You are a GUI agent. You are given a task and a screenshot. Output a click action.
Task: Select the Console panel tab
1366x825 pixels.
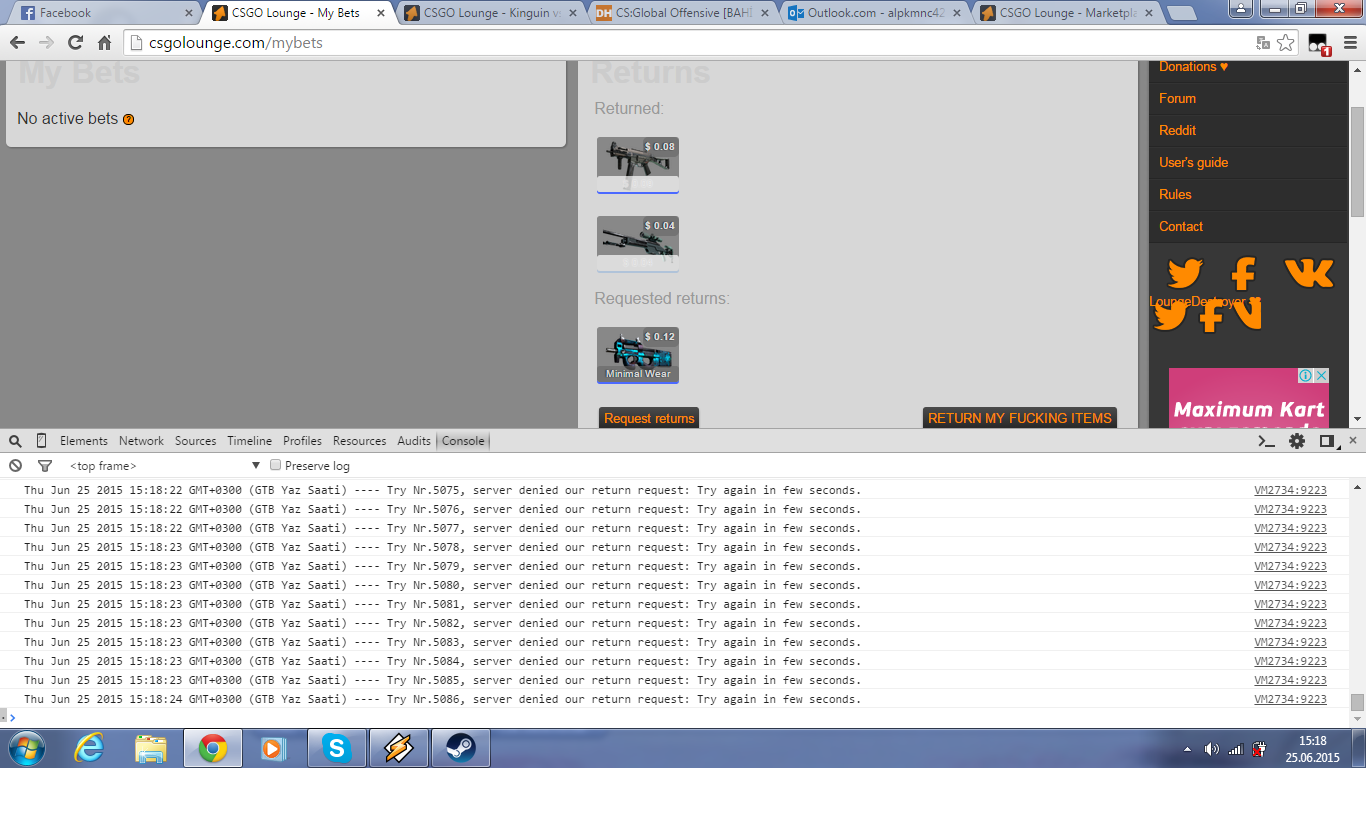pos(463,441)
